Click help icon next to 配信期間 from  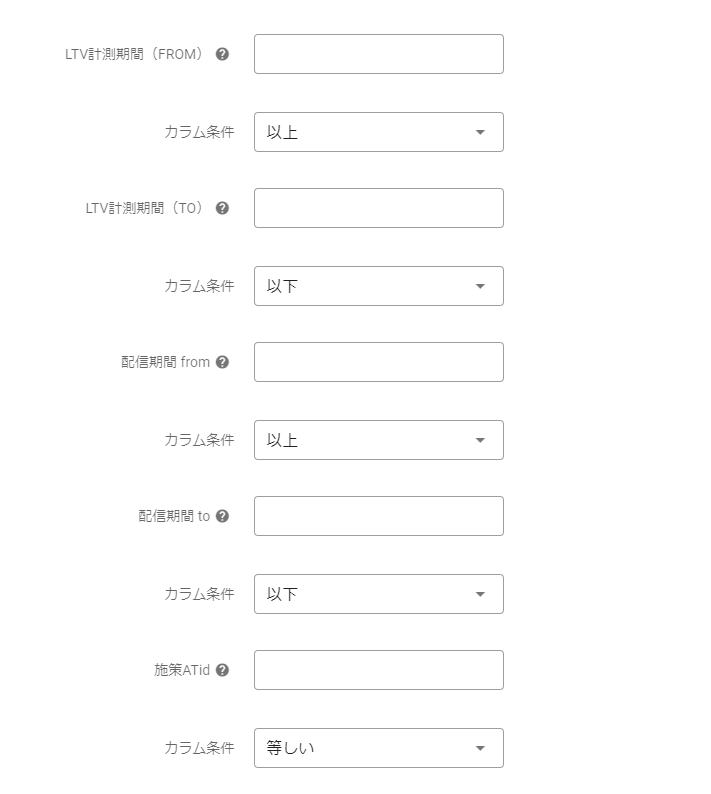(222, 362)
